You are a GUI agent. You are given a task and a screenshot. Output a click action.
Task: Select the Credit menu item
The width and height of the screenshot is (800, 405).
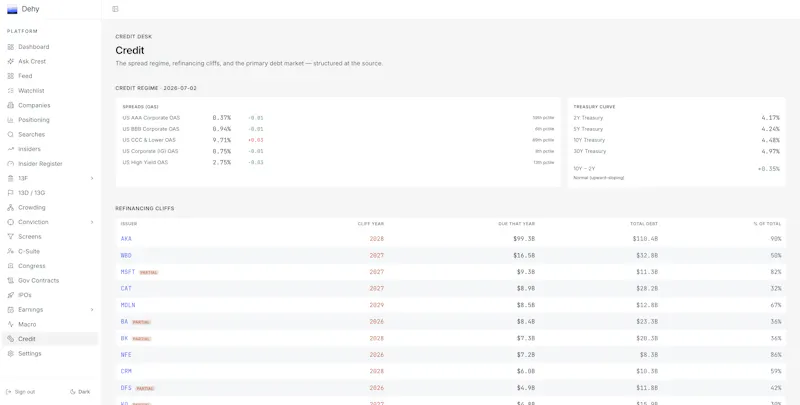51,339
